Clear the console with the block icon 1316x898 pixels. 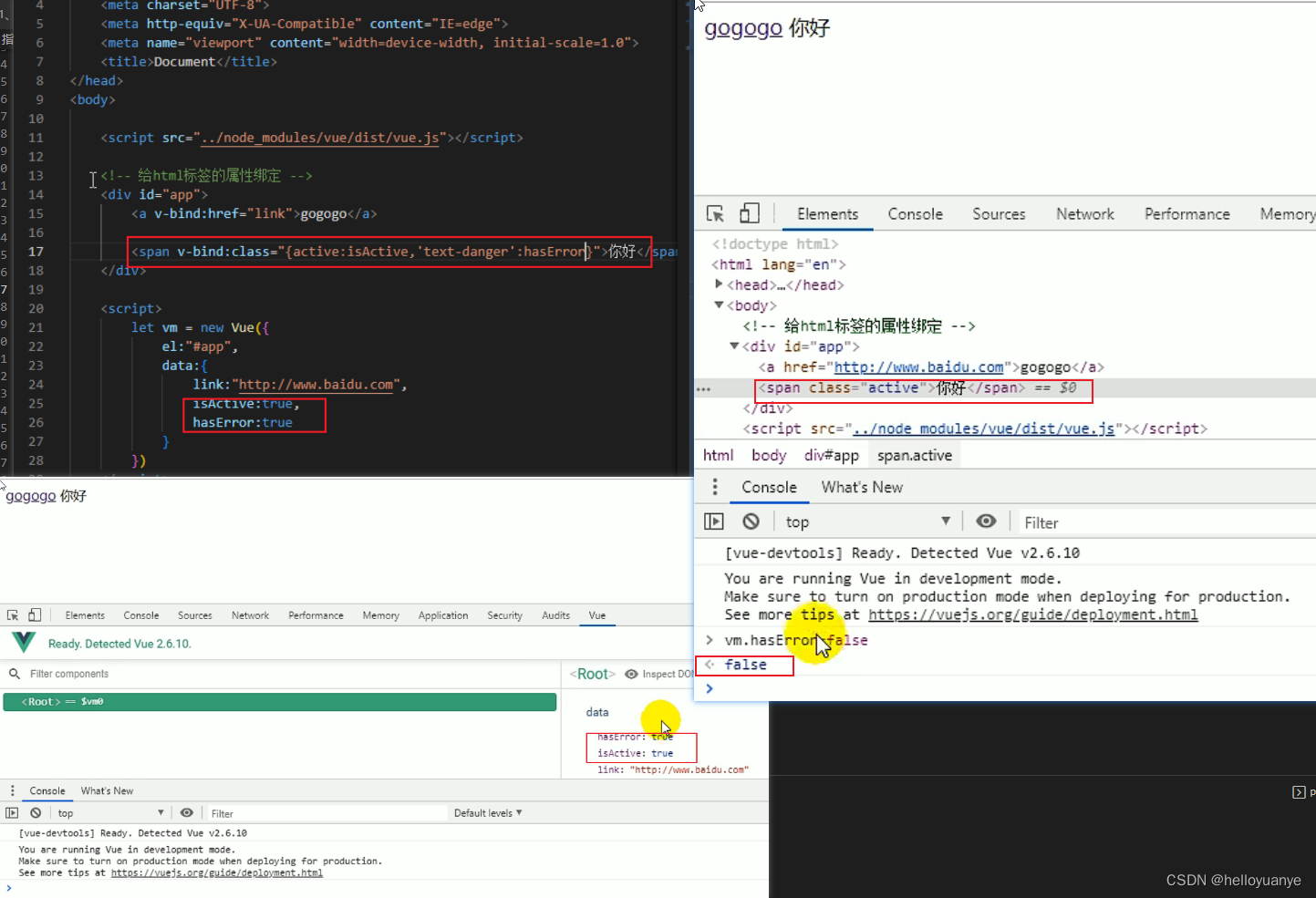(750, 521)
